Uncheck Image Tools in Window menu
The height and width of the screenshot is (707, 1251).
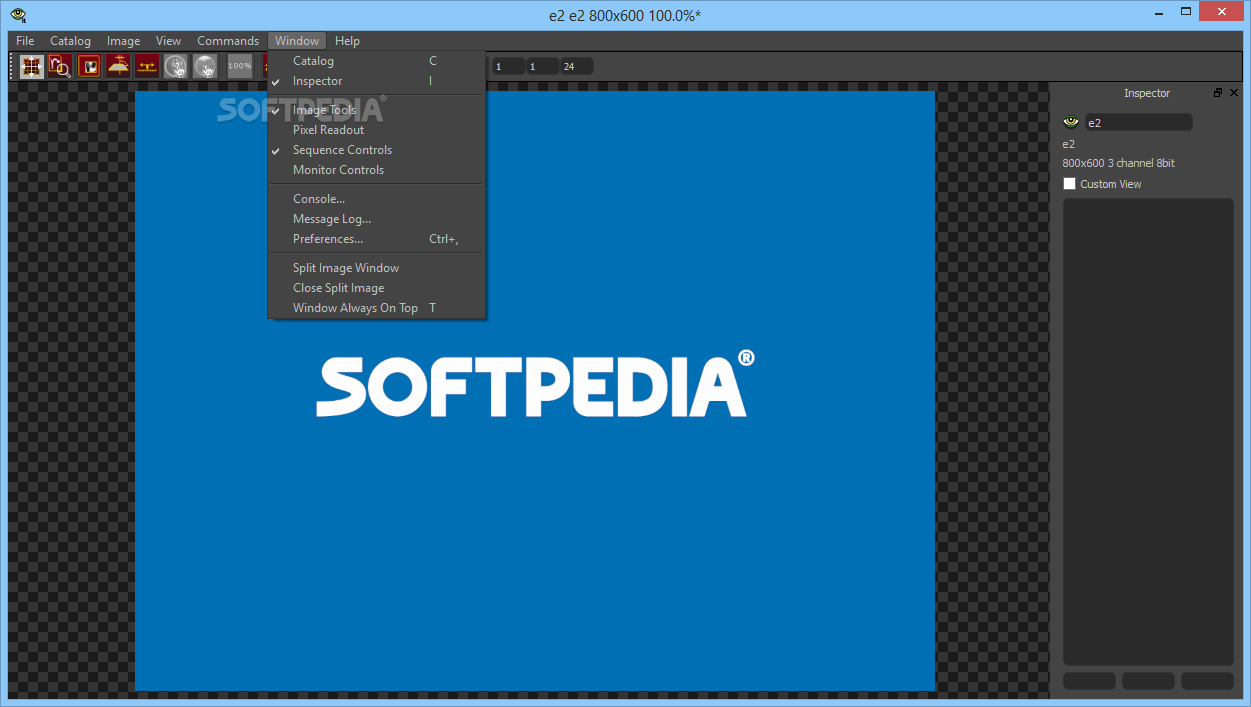(376, 110)
